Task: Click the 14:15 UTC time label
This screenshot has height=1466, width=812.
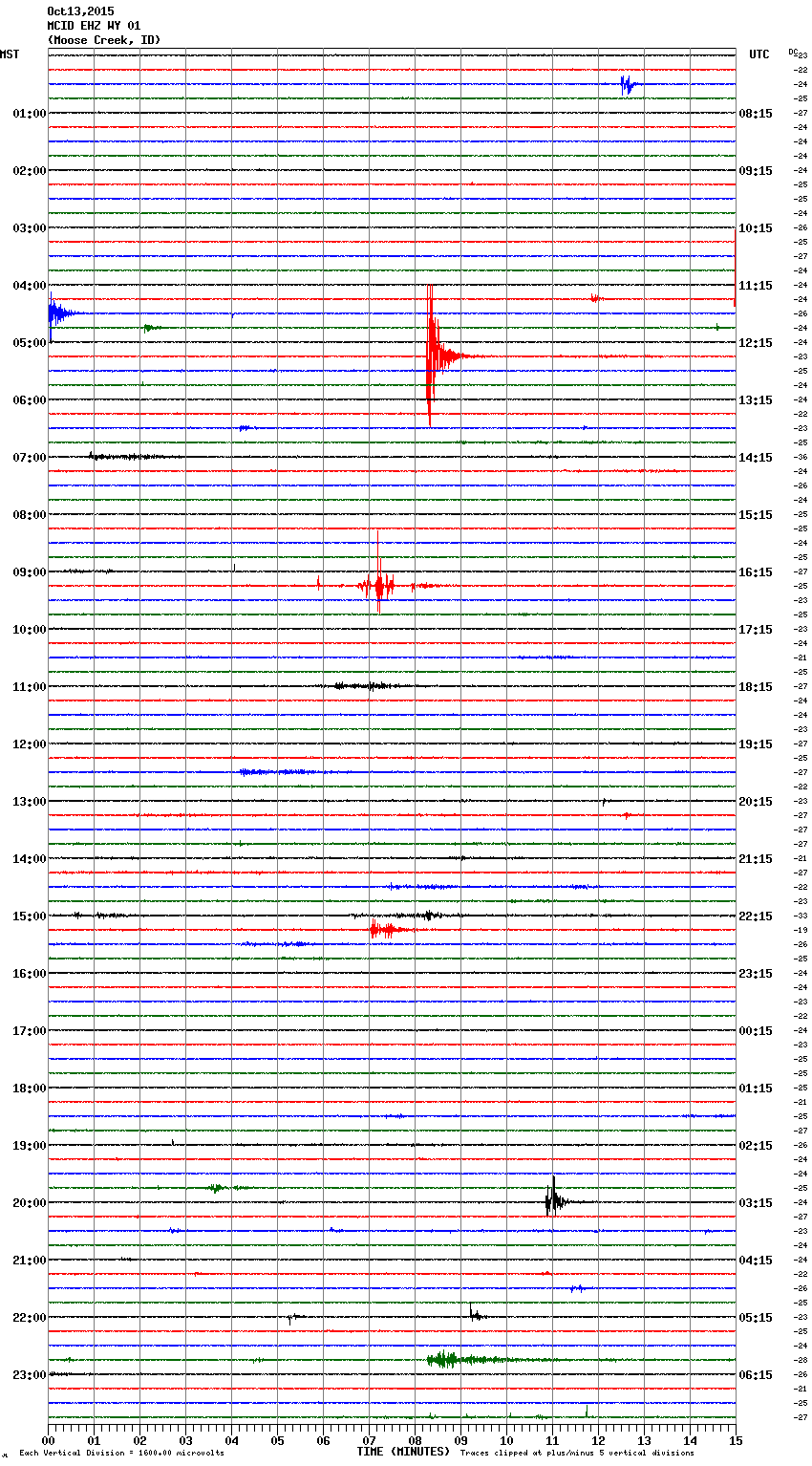Action: pos(756,458)
